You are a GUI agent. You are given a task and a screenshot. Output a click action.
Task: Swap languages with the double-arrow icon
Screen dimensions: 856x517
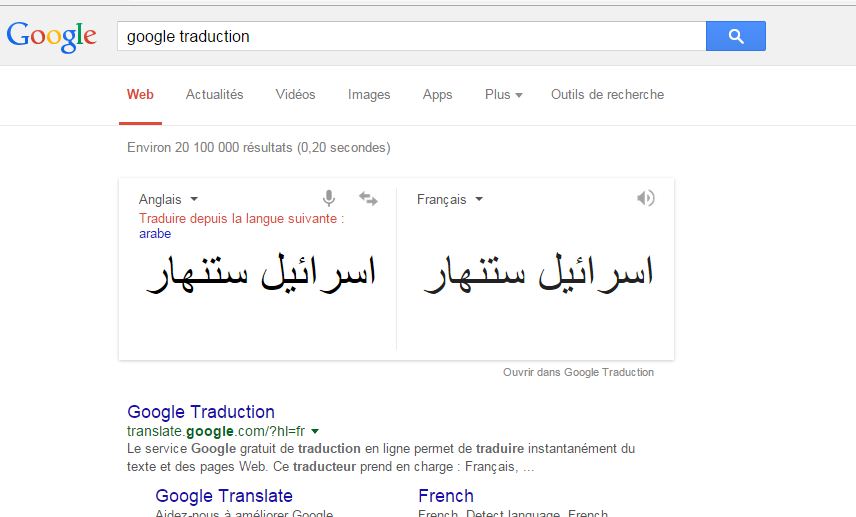coord(368,199)
